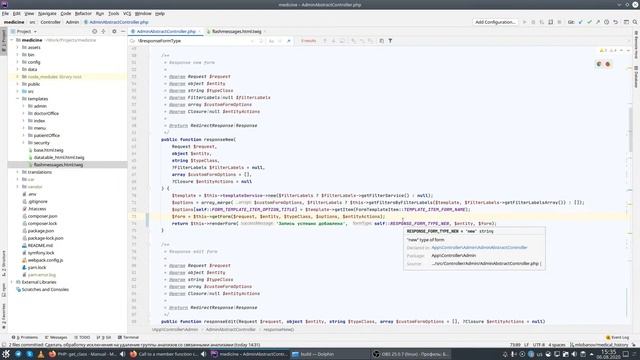Collapse the templates folder
Viewport: 640px width, 360px height.
[x=18, y=99]
